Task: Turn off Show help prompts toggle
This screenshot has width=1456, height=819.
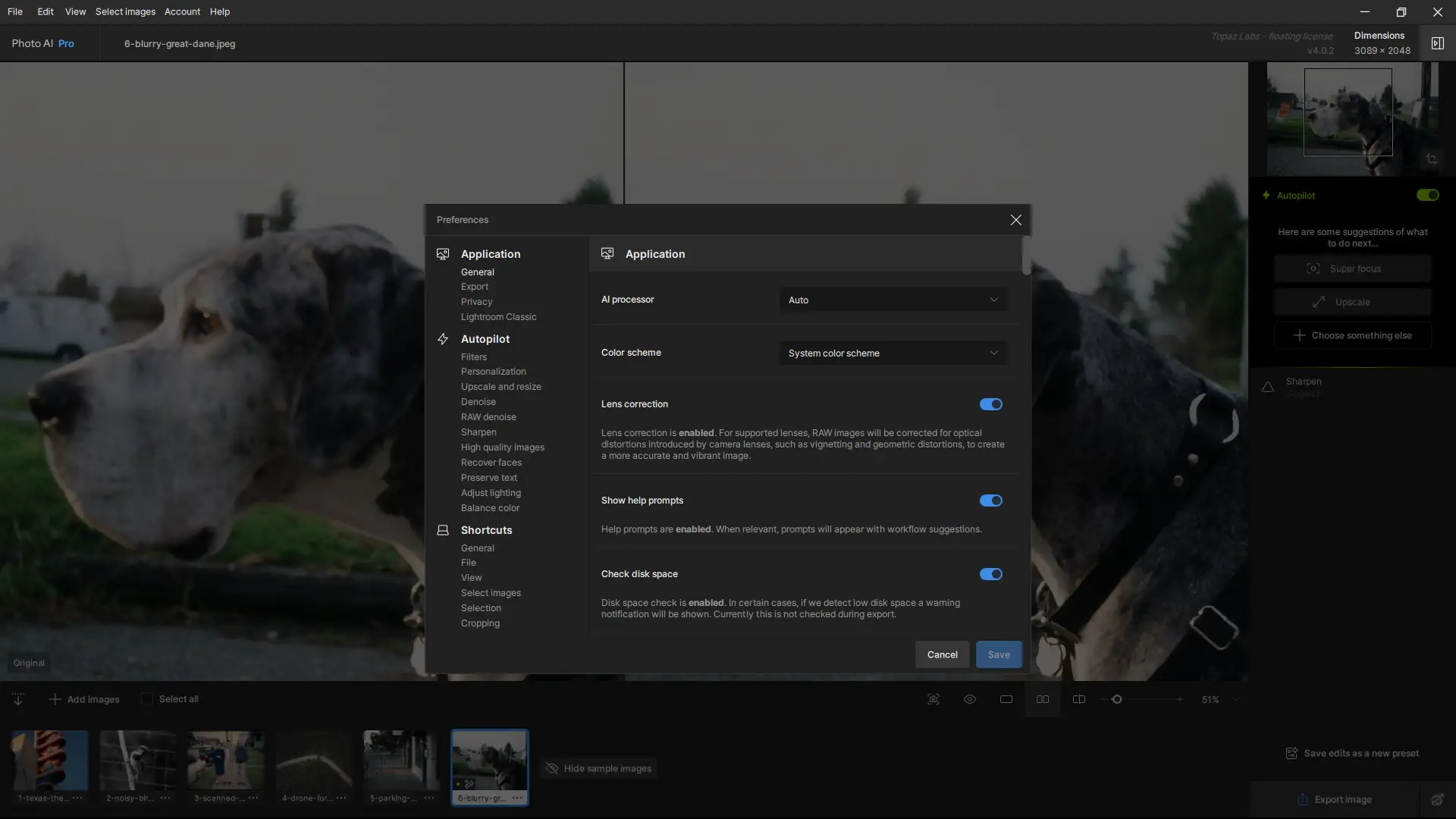Action: (990, 500)
